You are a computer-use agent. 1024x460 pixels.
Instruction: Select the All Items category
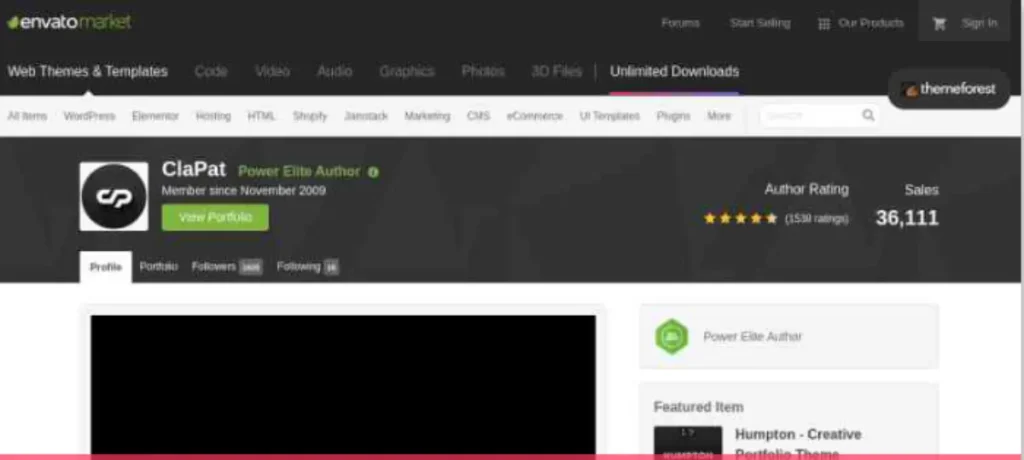pos(27,116)
